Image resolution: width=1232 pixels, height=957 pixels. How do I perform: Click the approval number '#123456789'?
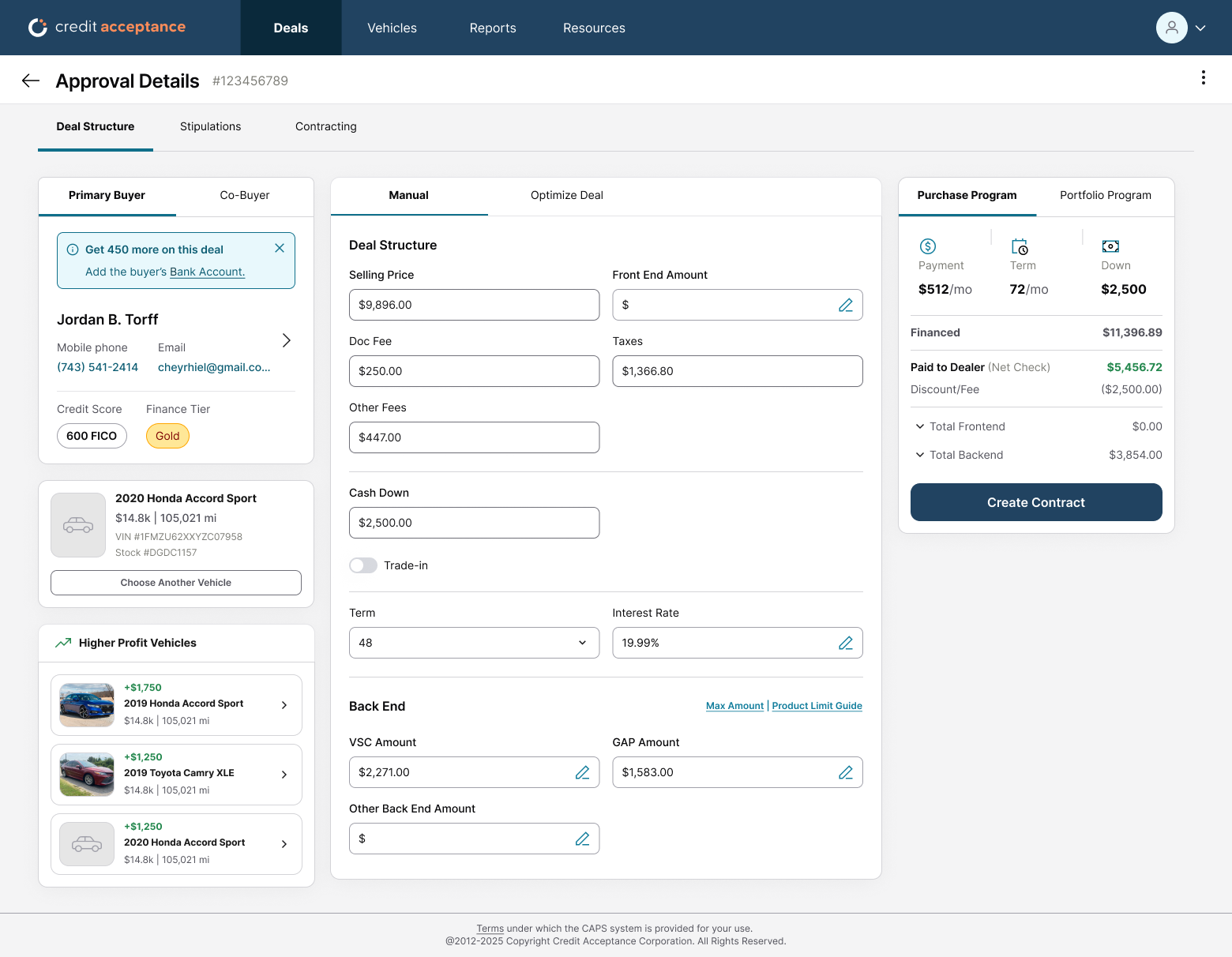[x=250, y=81]
